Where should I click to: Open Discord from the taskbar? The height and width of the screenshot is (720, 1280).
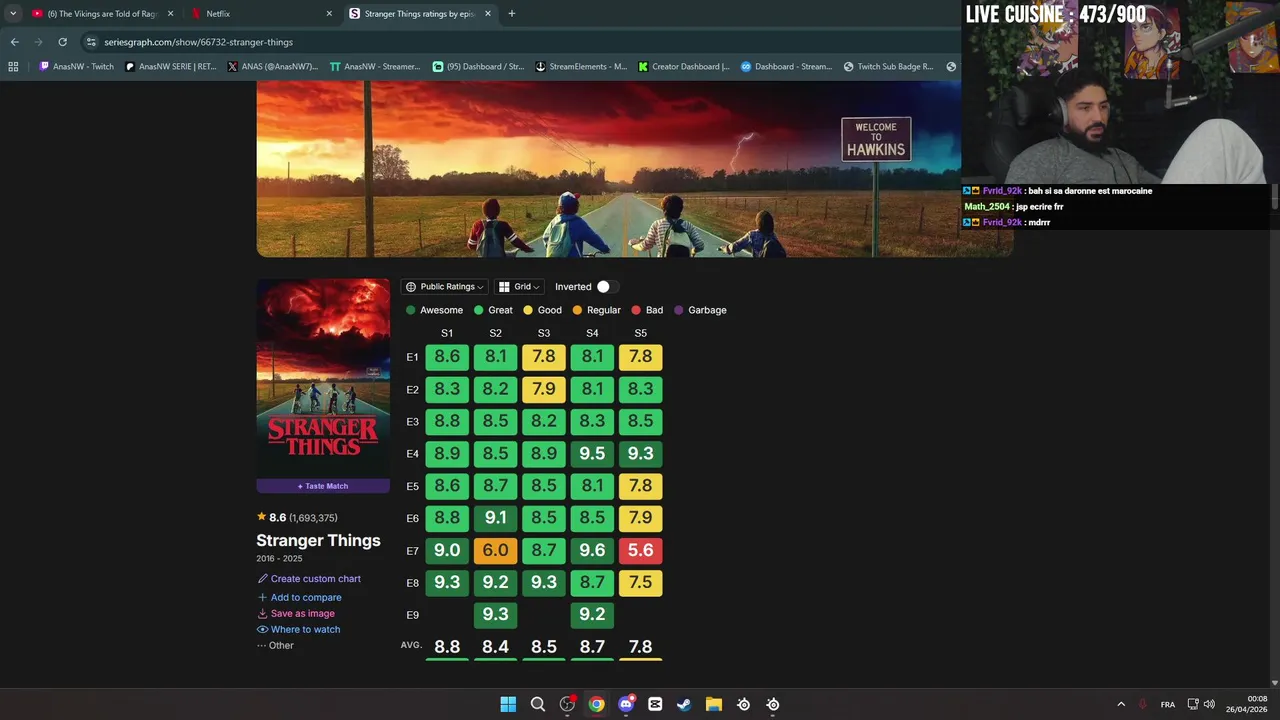(626, 704)
